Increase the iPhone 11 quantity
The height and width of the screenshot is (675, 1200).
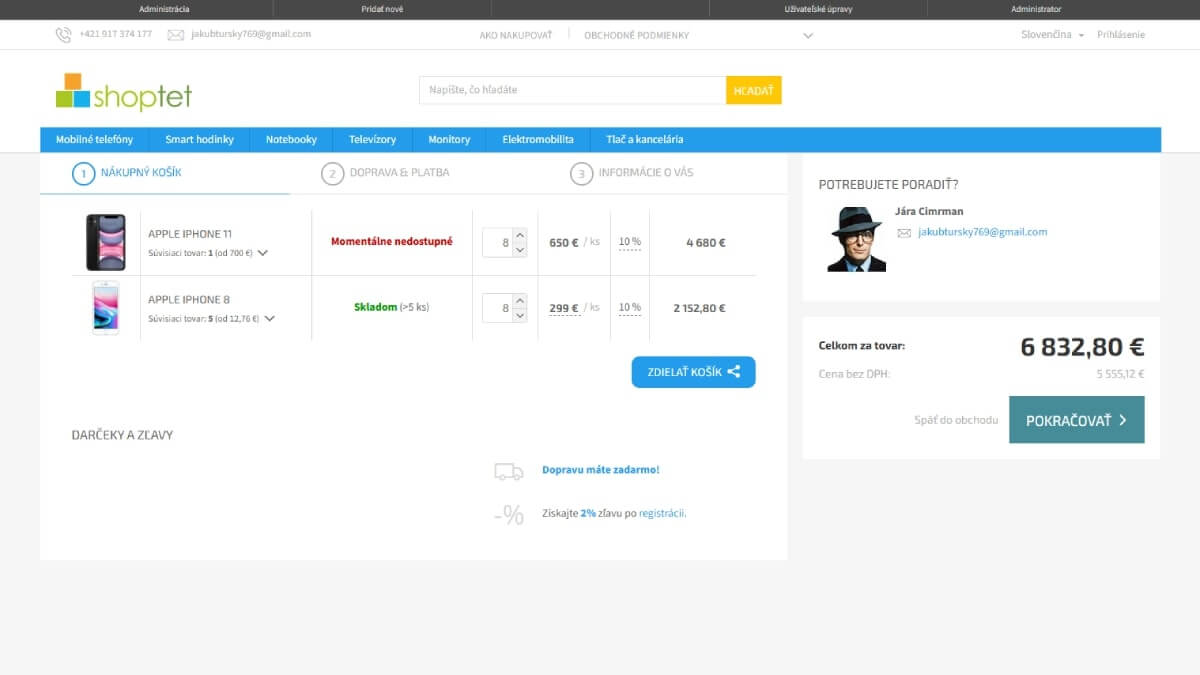(520, 236)
